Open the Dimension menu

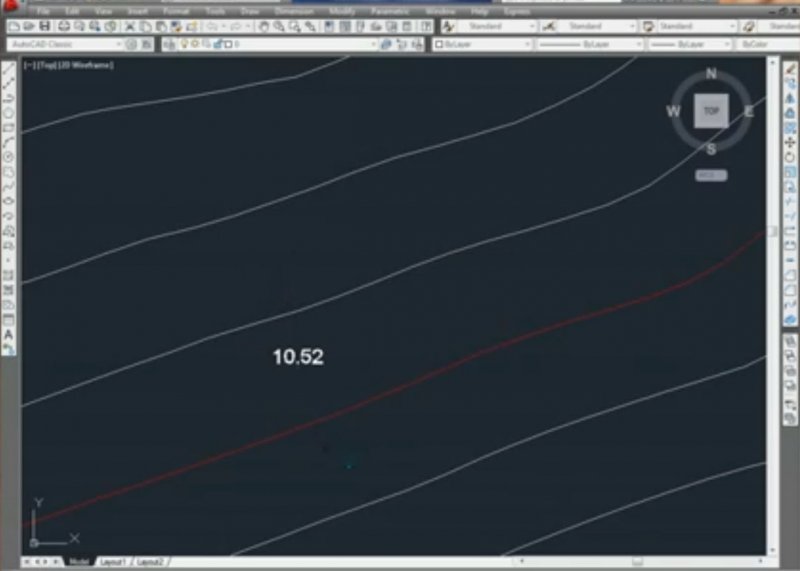click(x=294, y=11)
